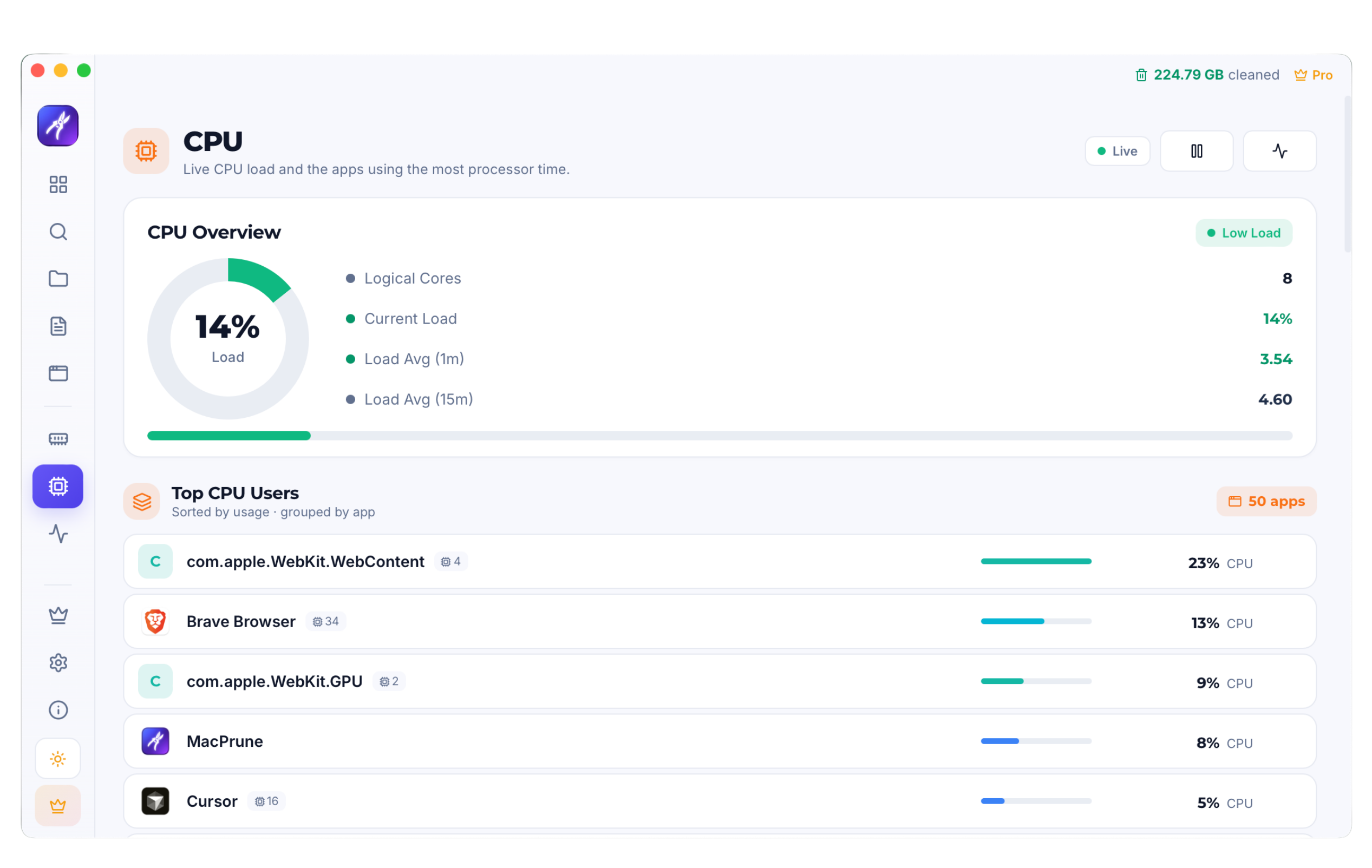Open the activity pulse icon in sidebar
1372x868 pixels.
(x=58, y=534)
